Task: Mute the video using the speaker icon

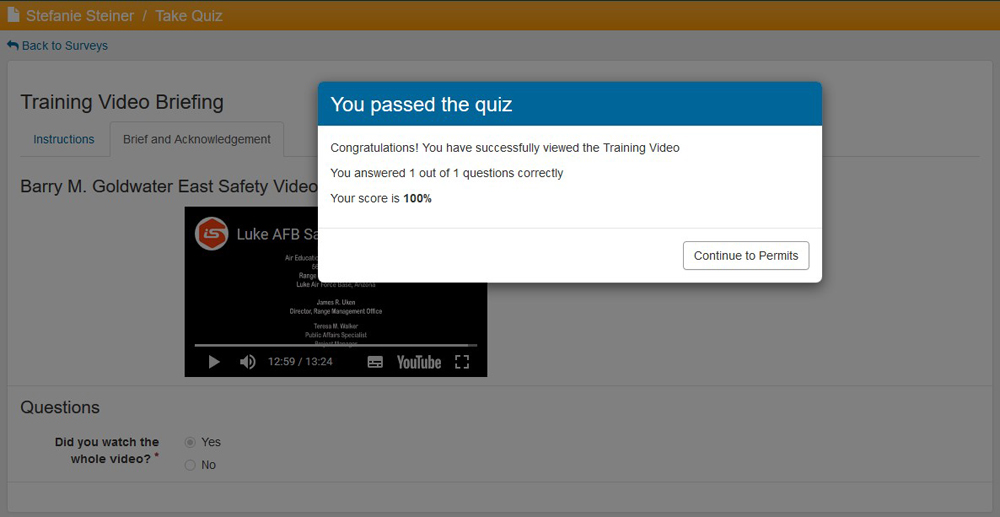Action: [x=247, y=362]
